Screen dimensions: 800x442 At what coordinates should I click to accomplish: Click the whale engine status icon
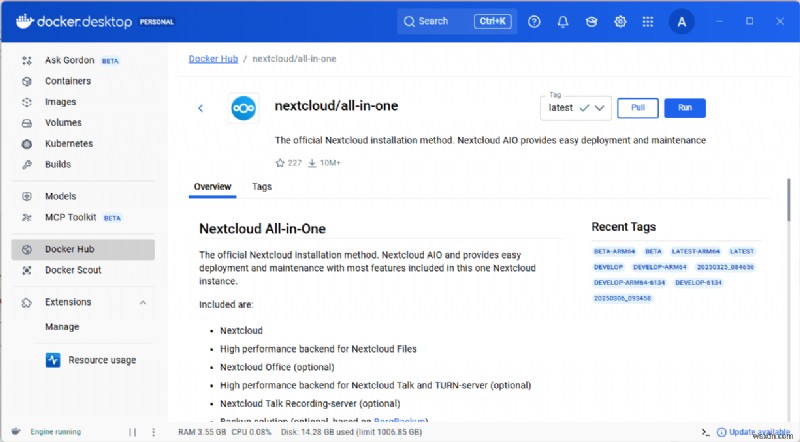pos(16,431)
